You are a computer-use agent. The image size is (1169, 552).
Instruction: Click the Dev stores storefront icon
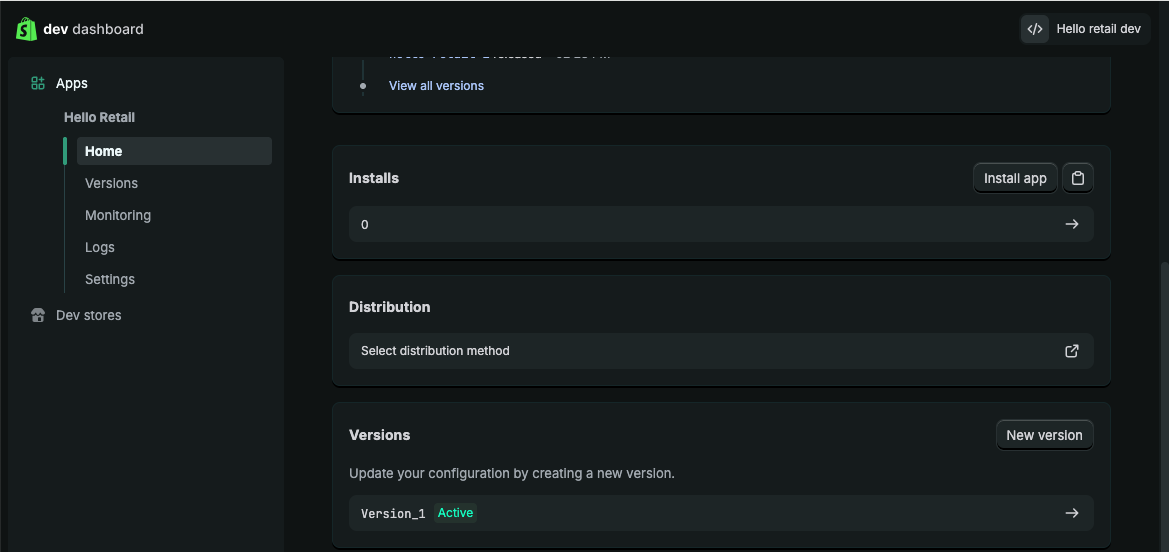coord(38,315)
